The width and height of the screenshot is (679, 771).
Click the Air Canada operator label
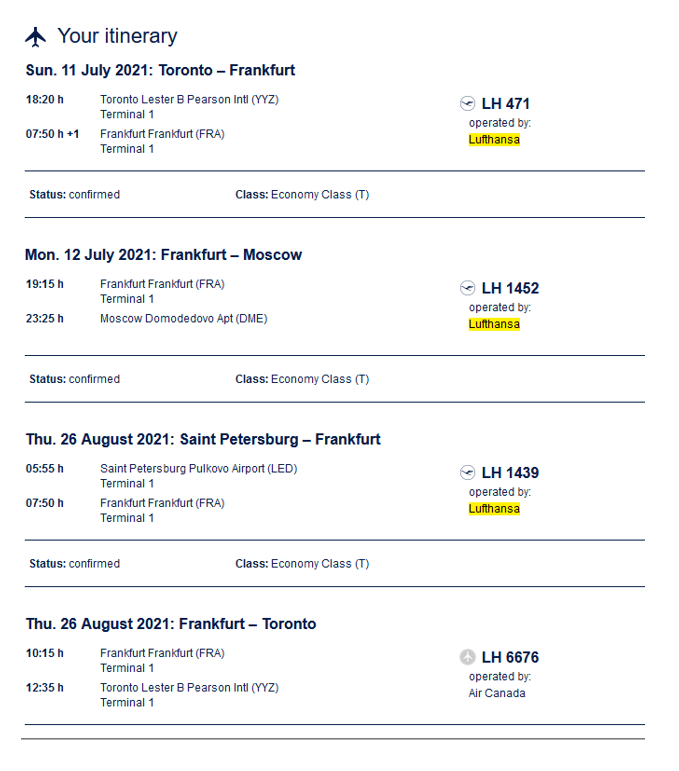[497, 693]
